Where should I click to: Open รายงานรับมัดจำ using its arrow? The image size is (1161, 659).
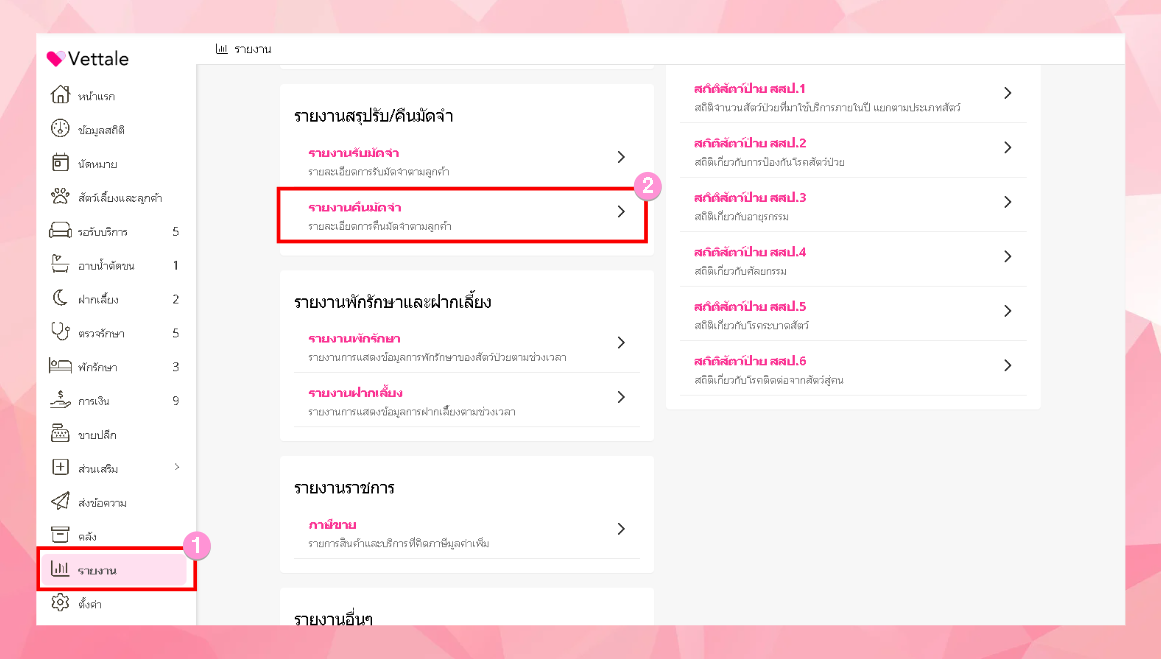coord(621,157)
